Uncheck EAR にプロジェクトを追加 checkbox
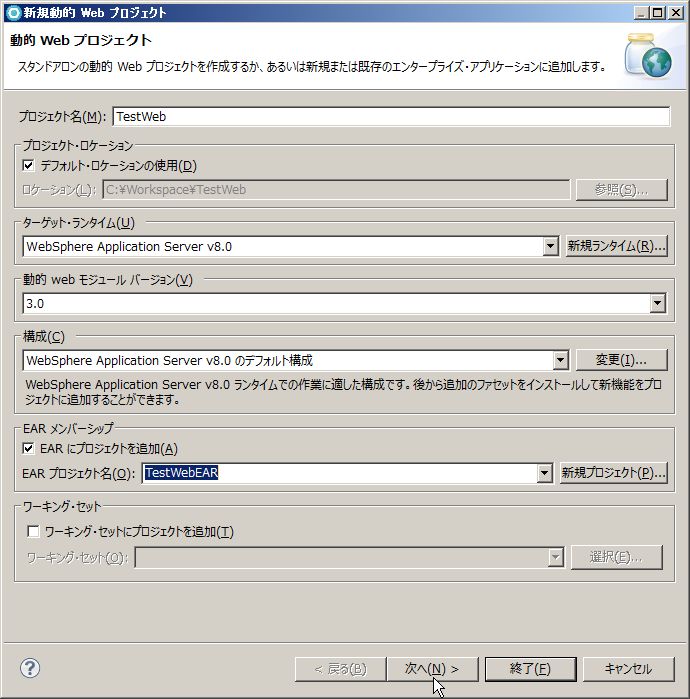690x699 pixels. 28,448
